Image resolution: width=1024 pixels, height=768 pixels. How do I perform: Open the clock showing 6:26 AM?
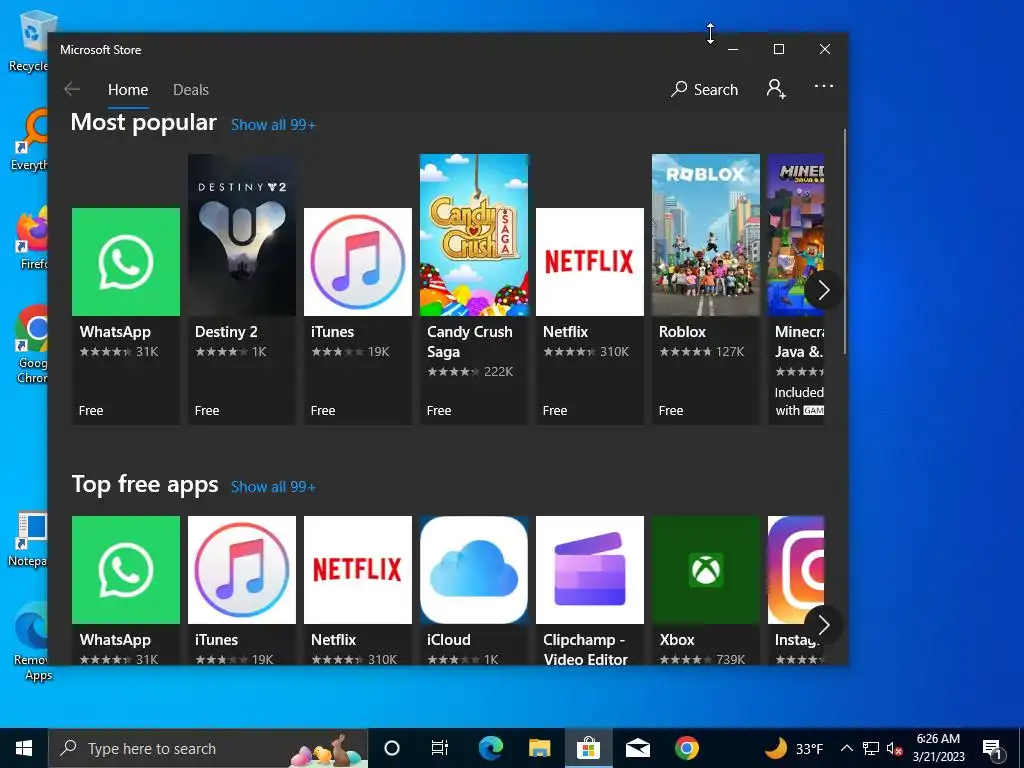(938, 748)
